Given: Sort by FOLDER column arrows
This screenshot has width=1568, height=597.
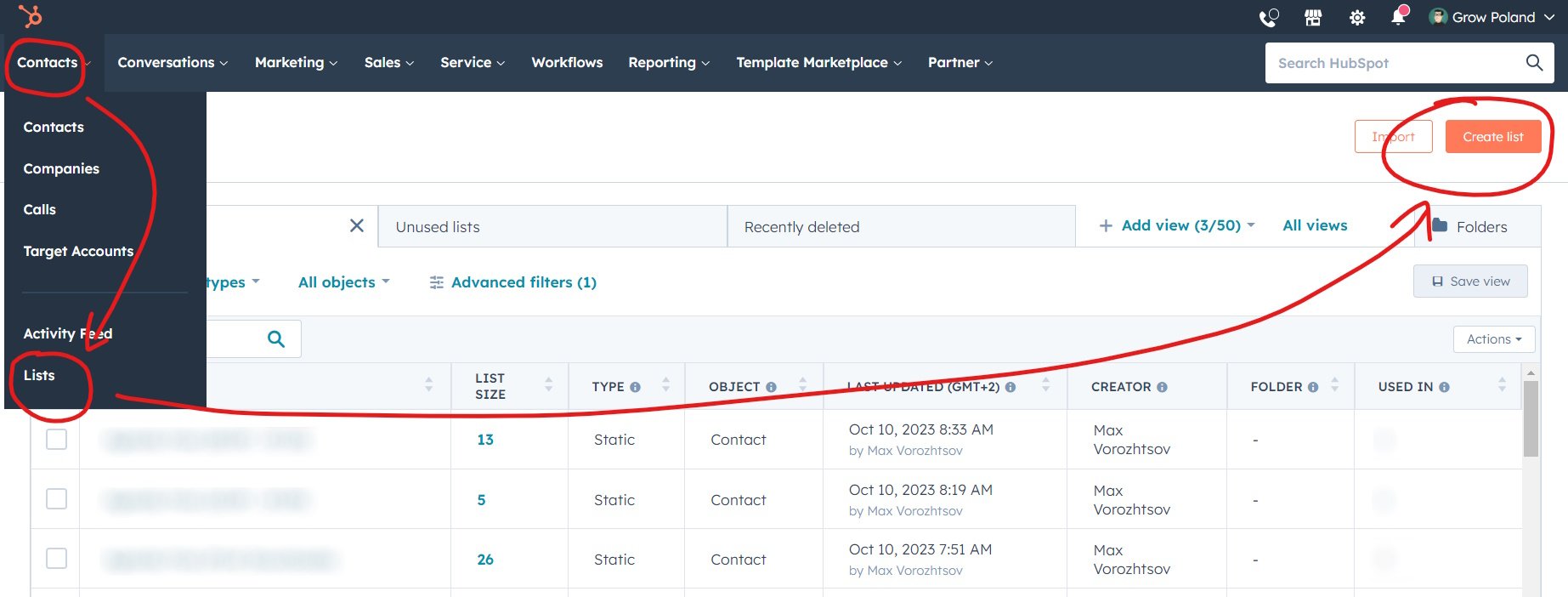Looking at the screenshot, I should [x=1334, y=384].
